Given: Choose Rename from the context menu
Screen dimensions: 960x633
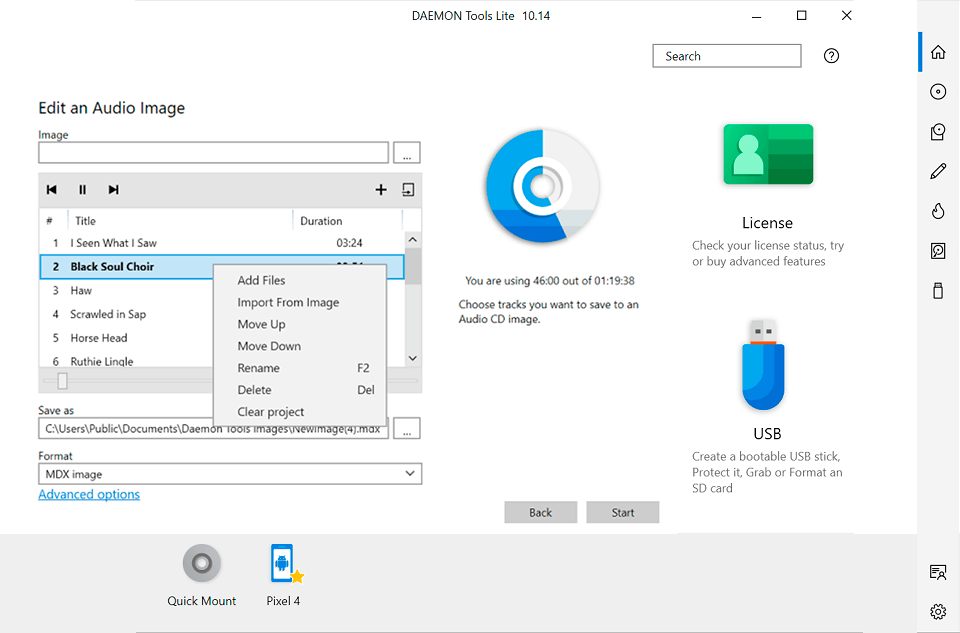Looking at the screenshot, I should pos(258,368).
